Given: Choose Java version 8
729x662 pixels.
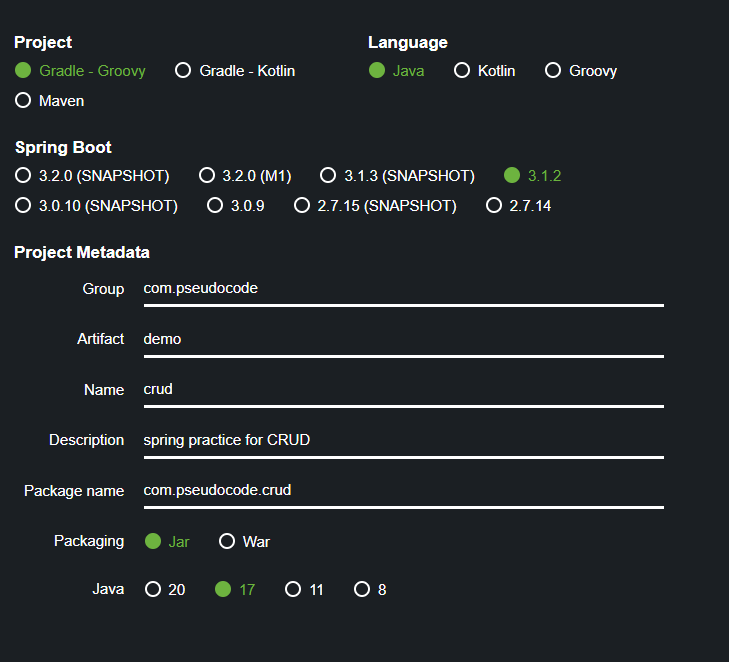Looking at the screenshot, I should pos(370,589).
